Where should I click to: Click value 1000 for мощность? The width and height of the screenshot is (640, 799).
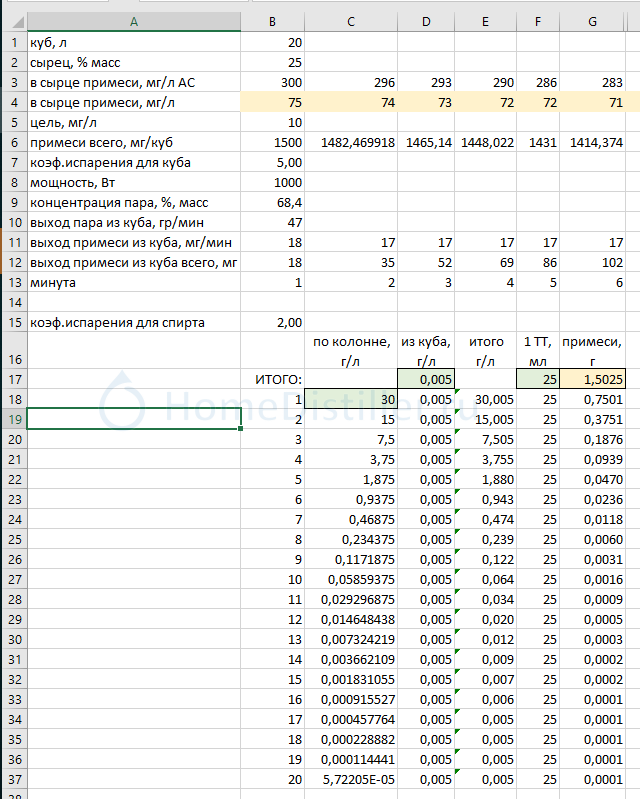point(273,182)
